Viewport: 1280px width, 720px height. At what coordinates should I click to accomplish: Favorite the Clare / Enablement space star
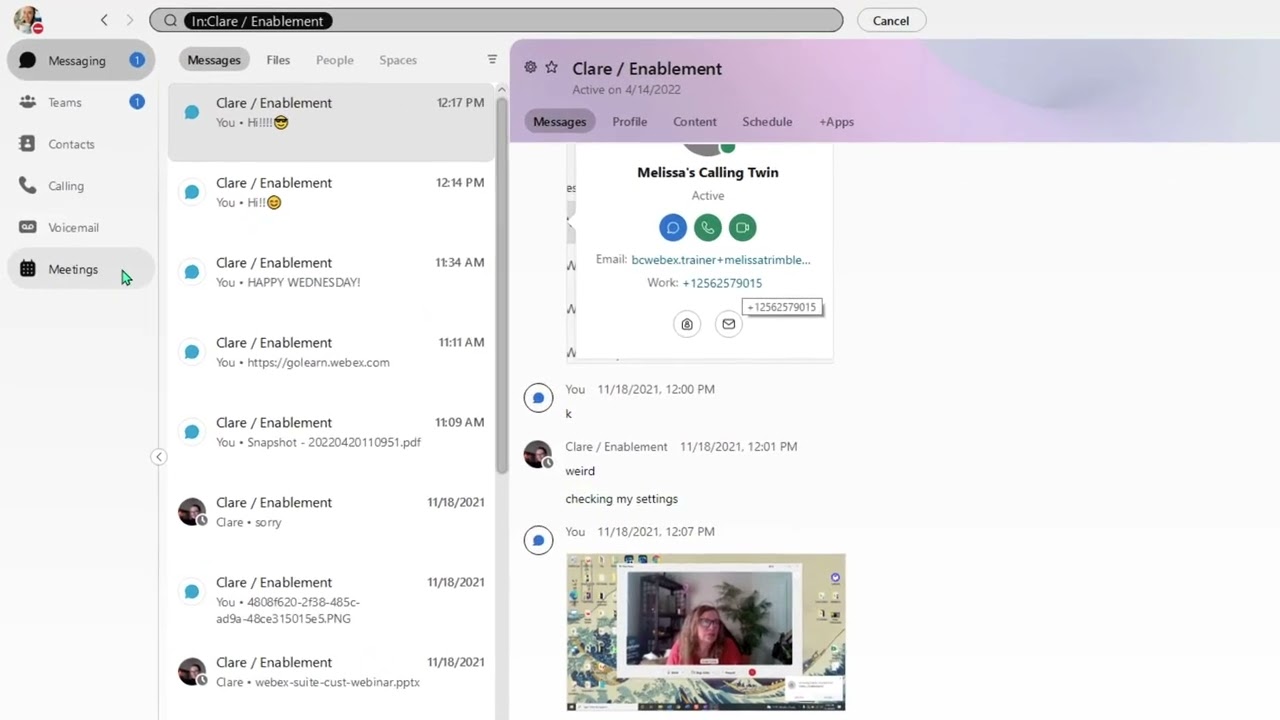pyautogui.click(x=551, y=67)
